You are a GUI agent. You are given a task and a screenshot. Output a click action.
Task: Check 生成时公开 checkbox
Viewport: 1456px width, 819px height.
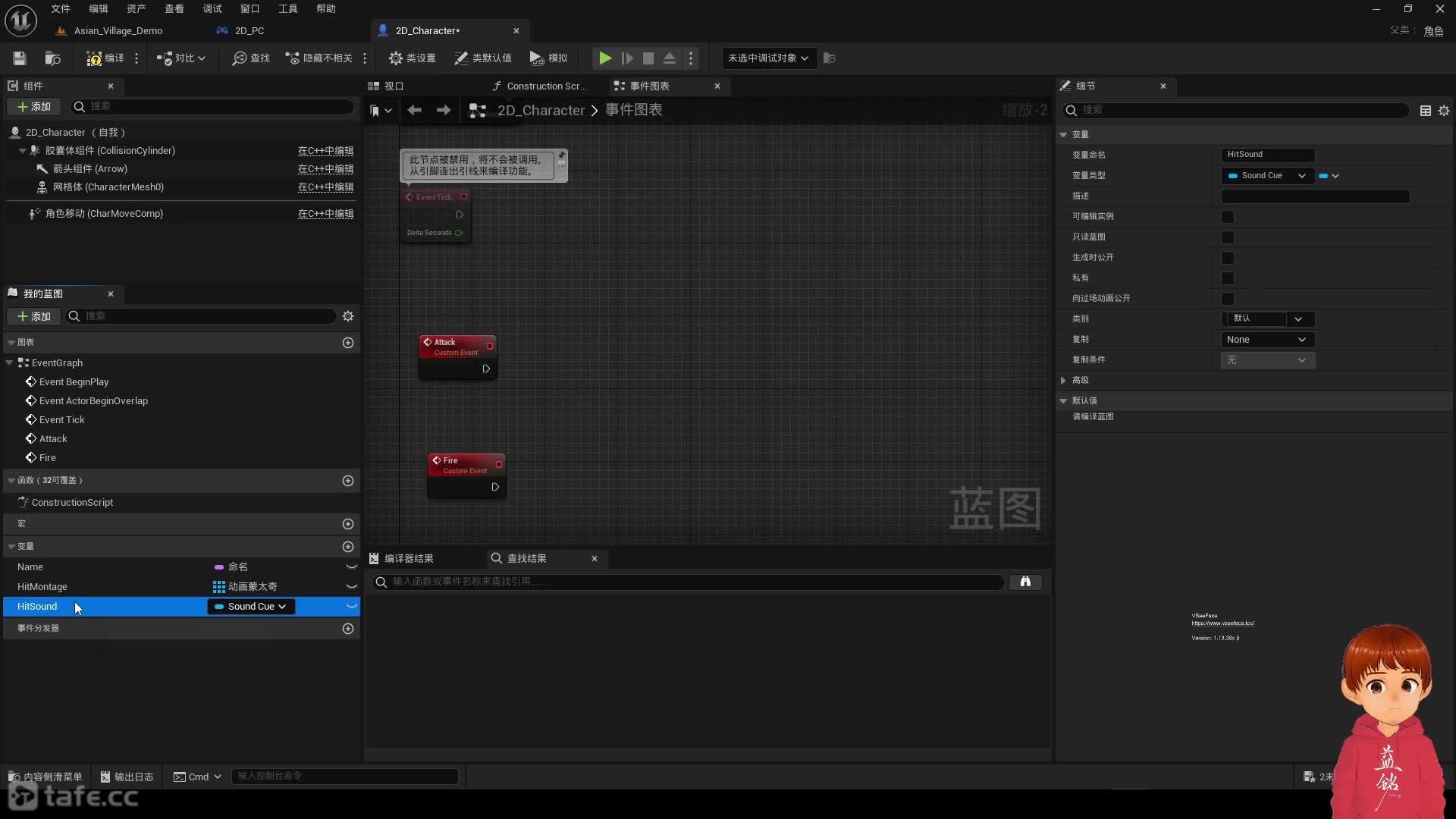click(1228, 259)
